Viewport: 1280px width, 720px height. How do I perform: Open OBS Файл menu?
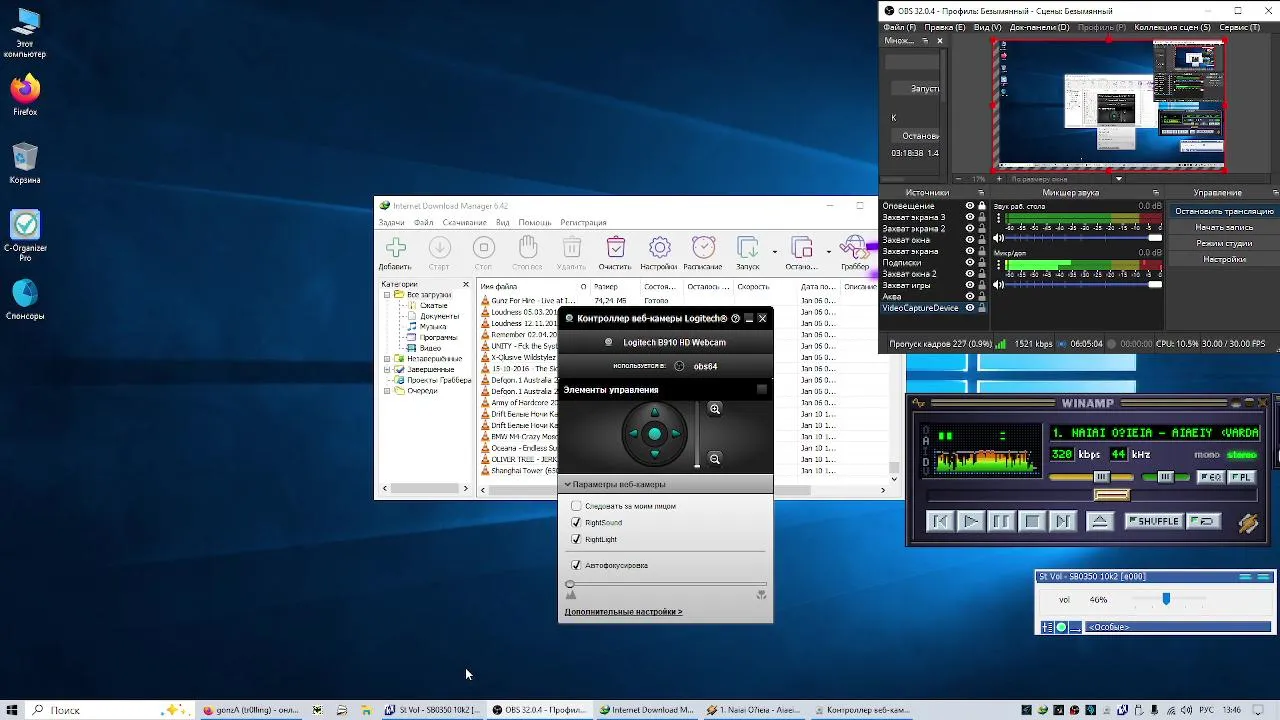click(899, 28)
